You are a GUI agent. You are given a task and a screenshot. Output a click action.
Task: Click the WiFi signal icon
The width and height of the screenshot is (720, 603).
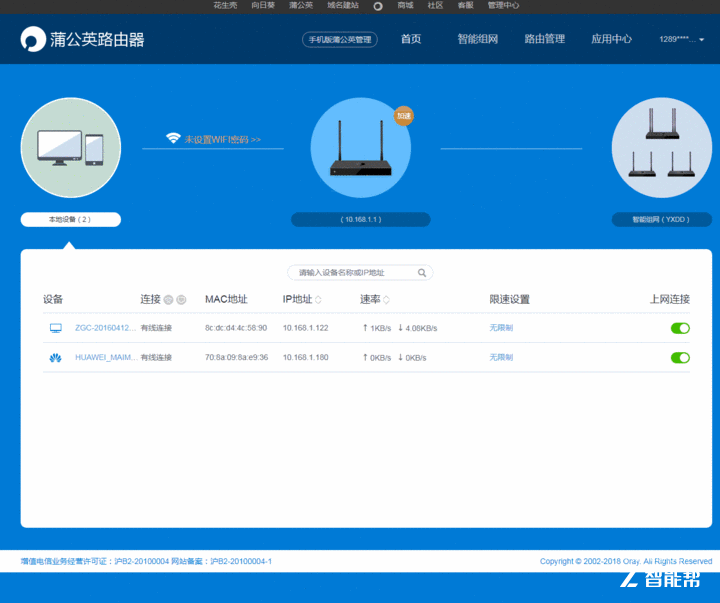coord(173,138)
